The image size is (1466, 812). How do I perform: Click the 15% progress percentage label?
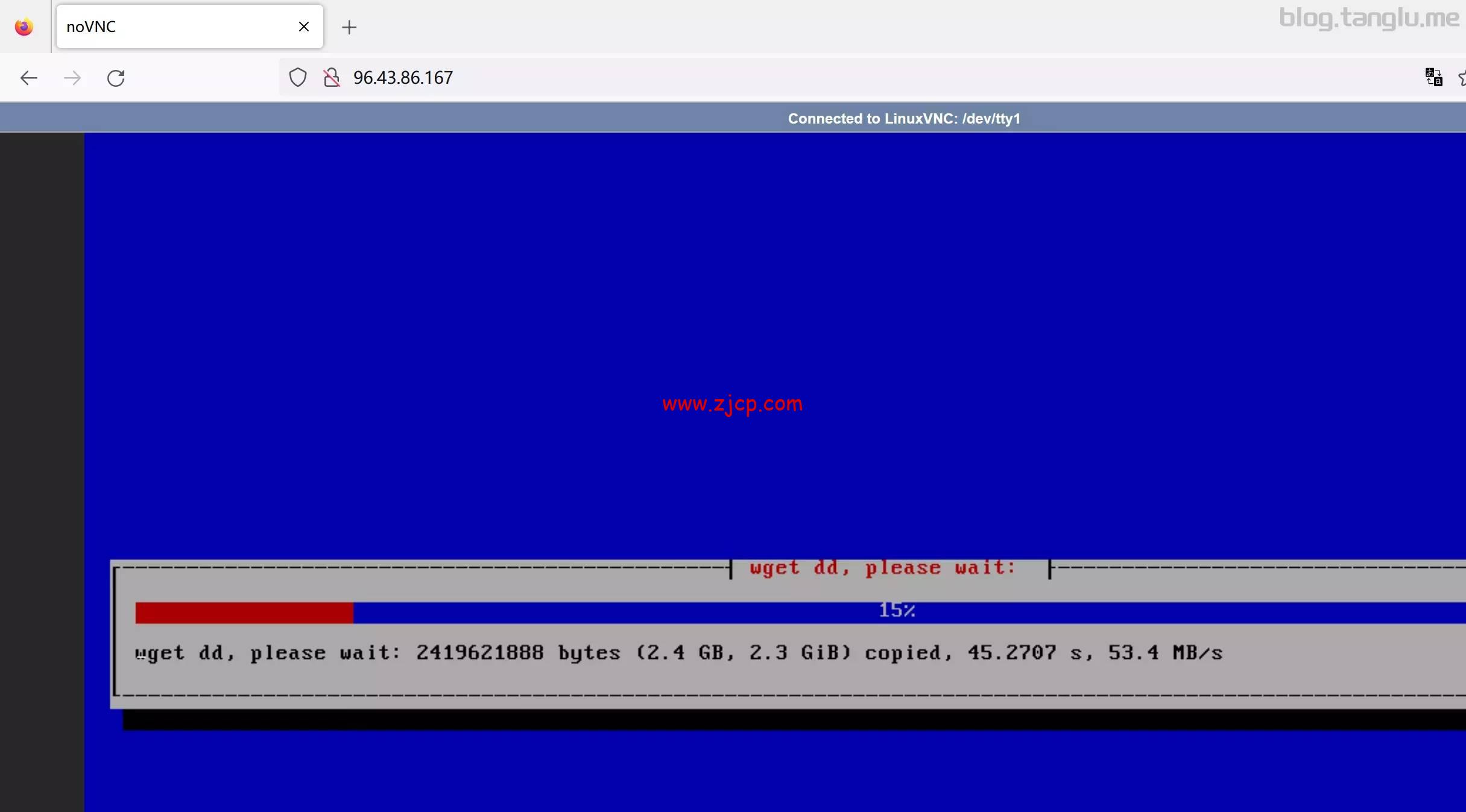(x=896, y=609)
